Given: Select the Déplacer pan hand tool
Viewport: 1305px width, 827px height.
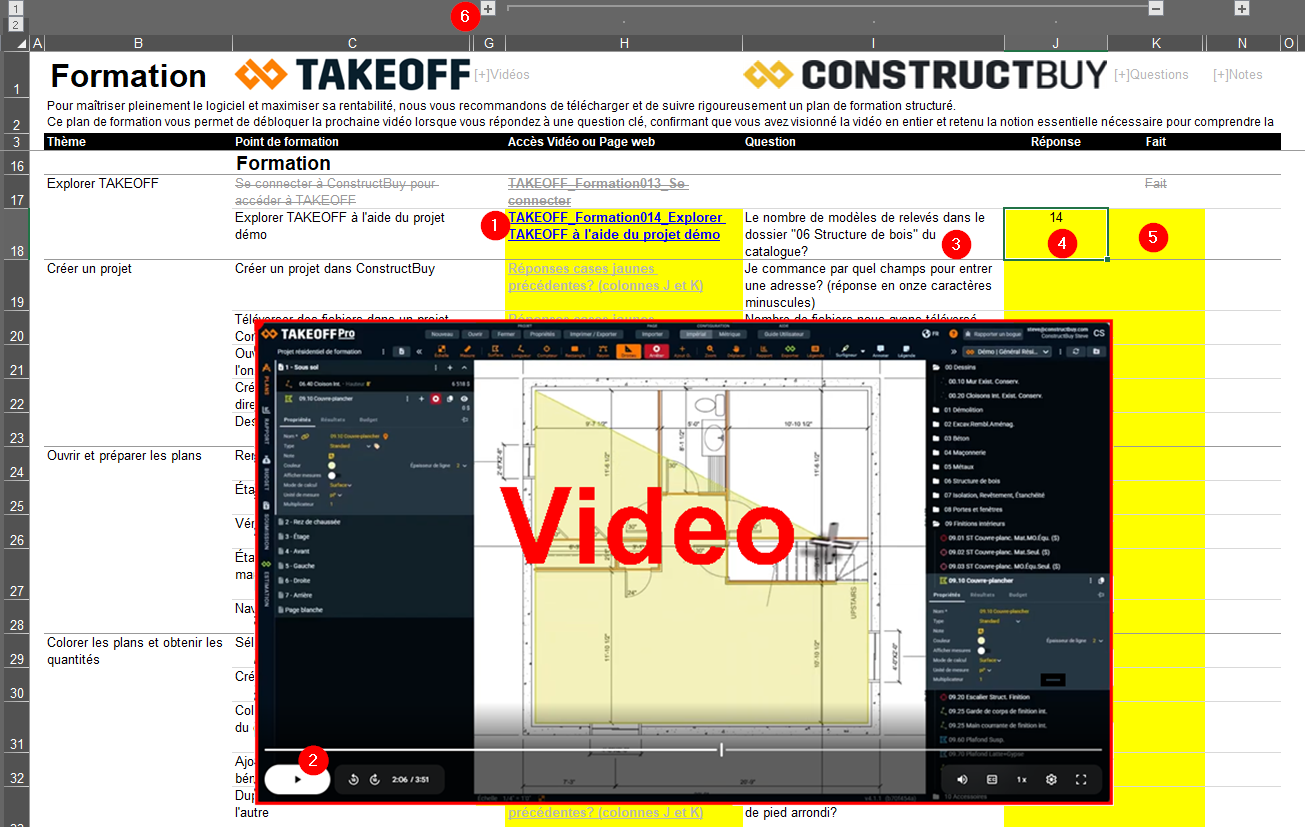Looking at the screenshot, I should pos(737,352).
